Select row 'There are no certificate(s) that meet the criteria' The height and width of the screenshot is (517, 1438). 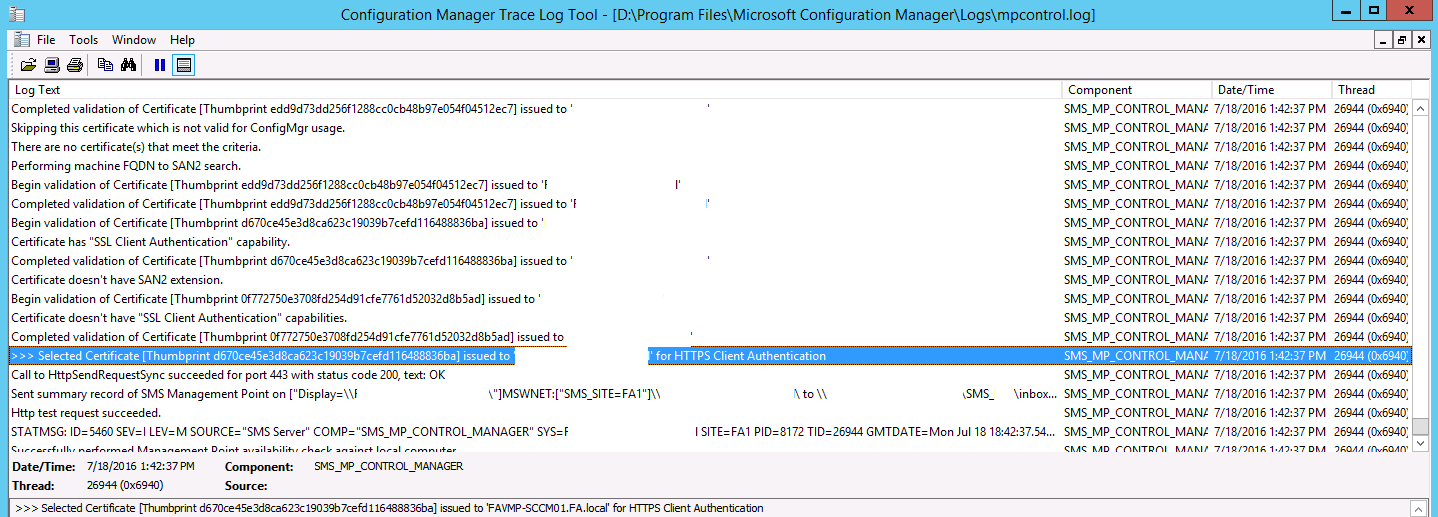click(x=710, y=147)
